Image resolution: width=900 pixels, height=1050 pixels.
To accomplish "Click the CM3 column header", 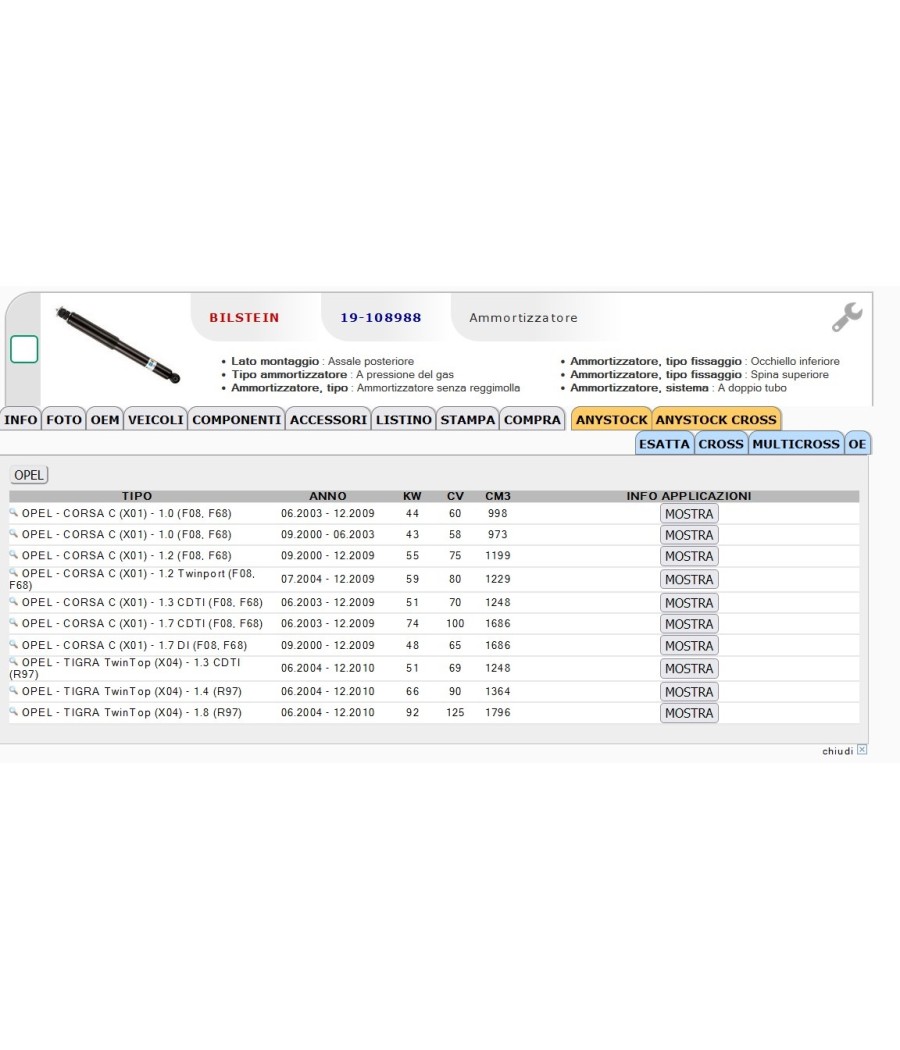I will [498, 496].
